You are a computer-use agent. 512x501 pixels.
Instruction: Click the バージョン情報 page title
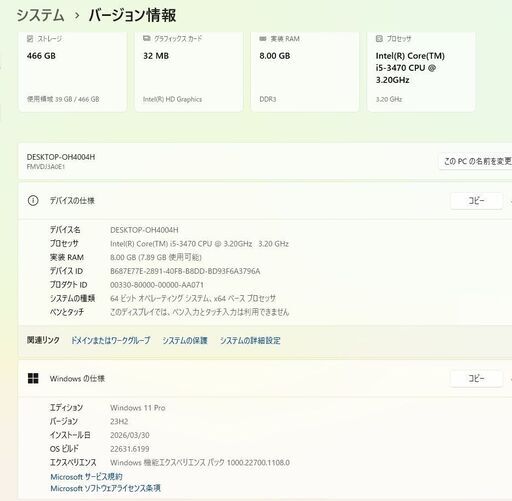pyautogui.click(x=132, y=15)
